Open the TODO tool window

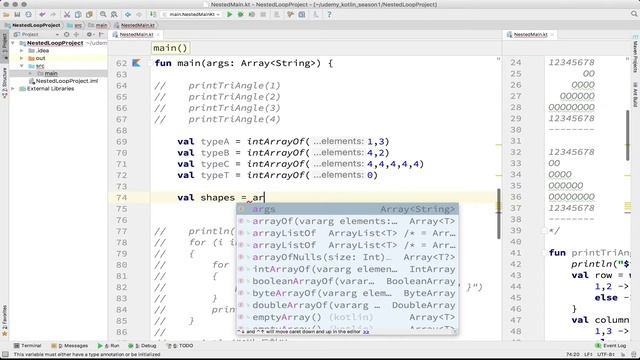(x=181, y=346)
